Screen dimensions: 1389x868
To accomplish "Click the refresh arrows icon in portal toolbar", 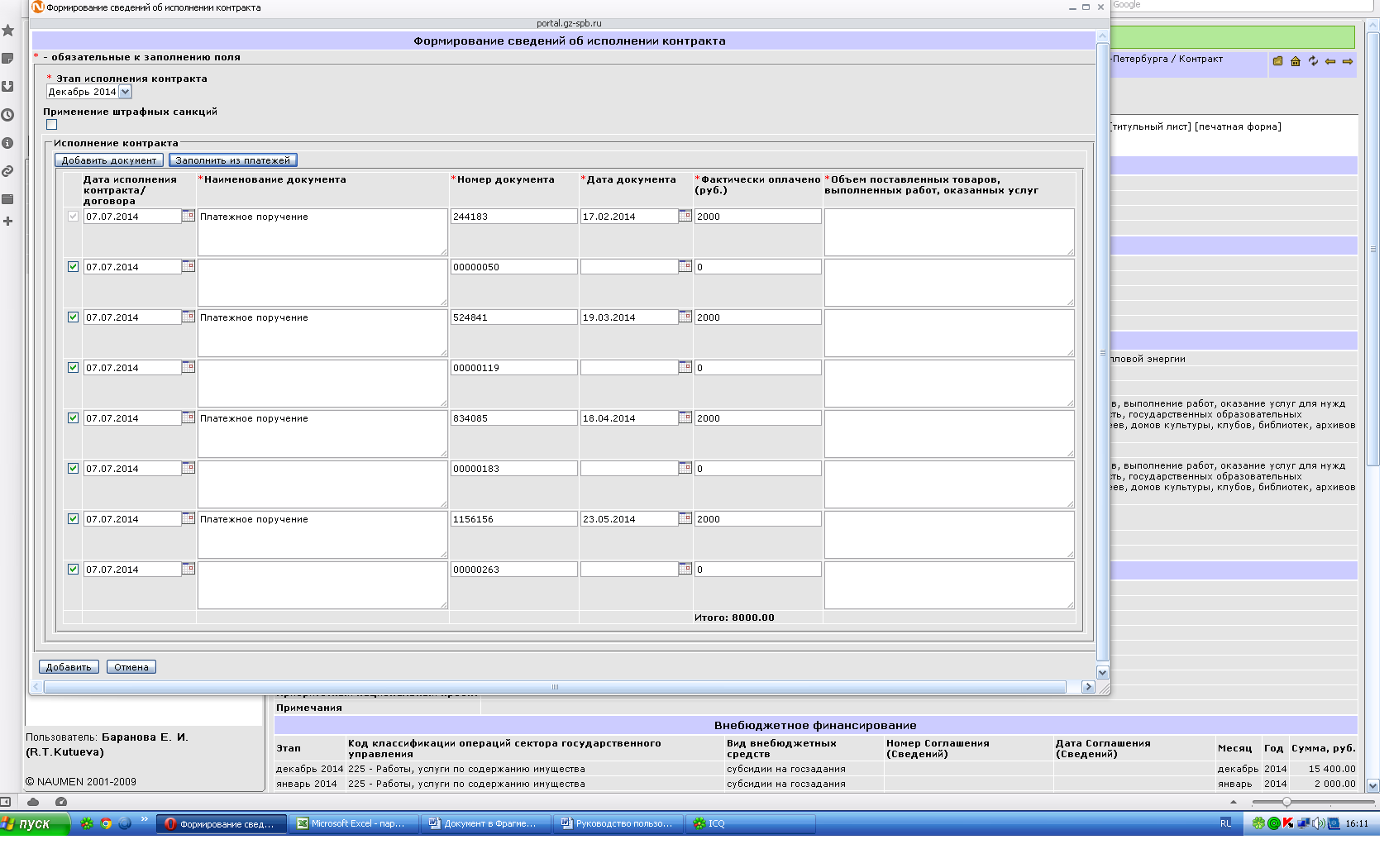I will (1313, 61).
